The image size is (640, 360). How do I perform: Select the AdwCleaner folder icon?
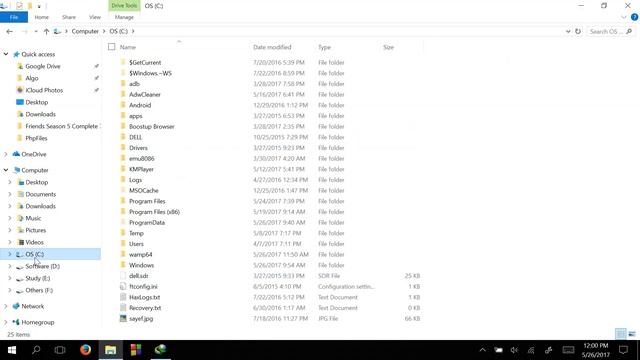pos(123,94)
